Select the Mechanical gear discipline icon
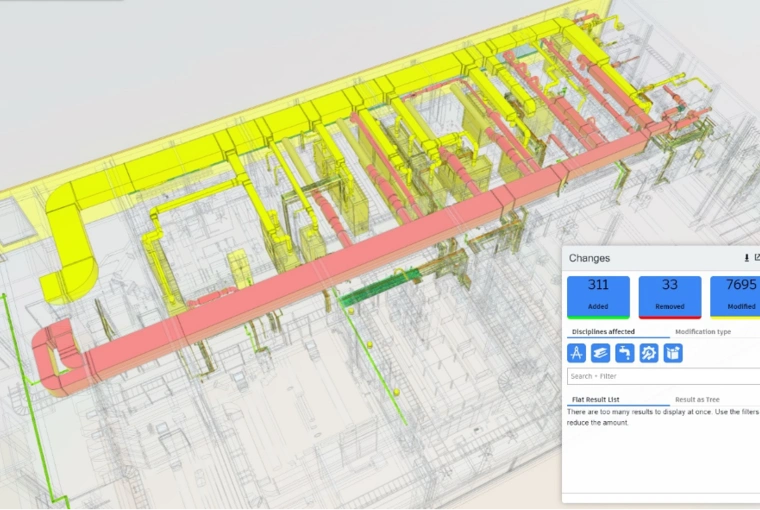This screenshot has height=510, width=760. [648, 352]
